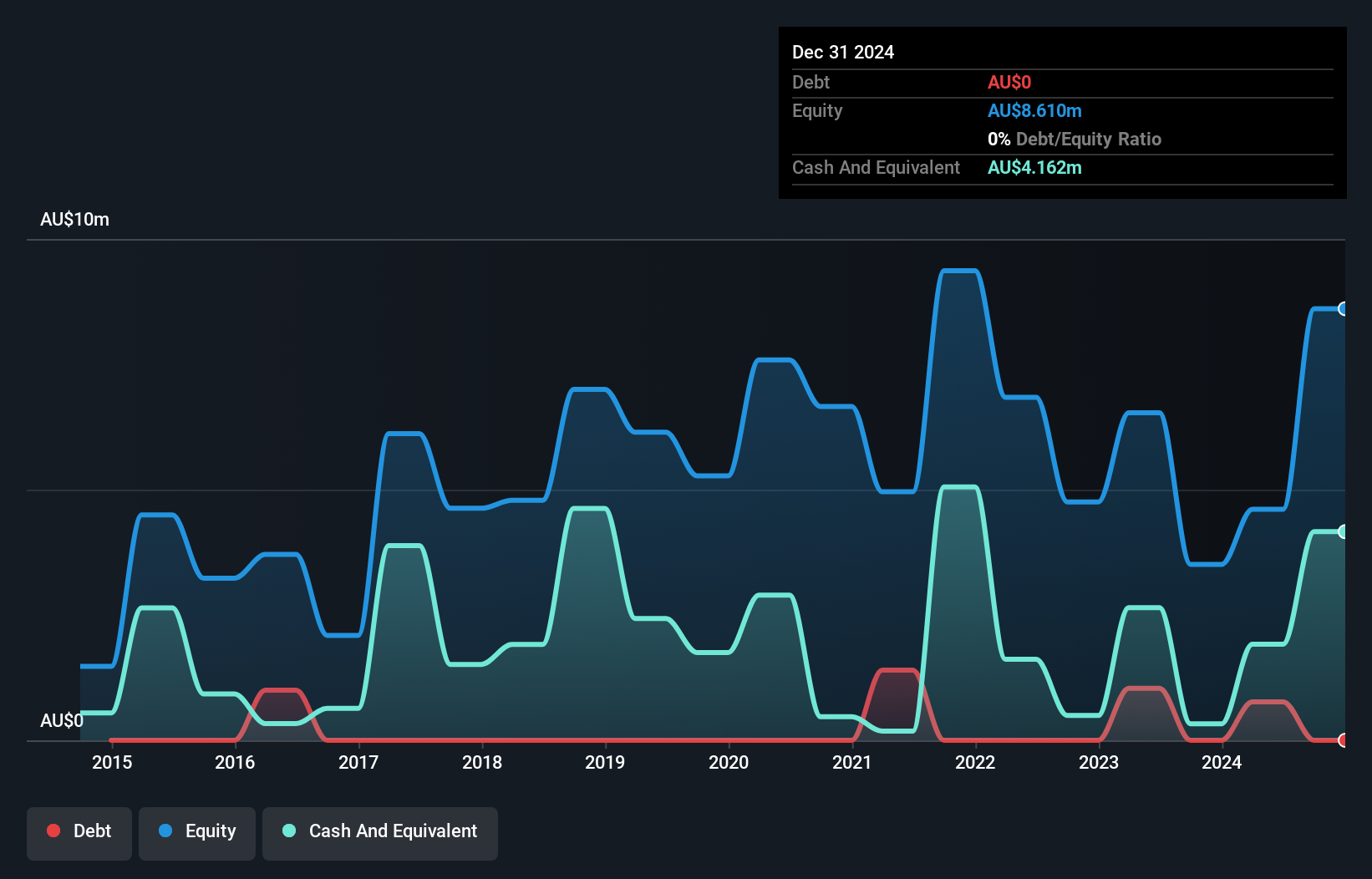This screenshot has width=1372, height=879.
Task: Click the 2018 x-axis label
Action: [482, 762]
